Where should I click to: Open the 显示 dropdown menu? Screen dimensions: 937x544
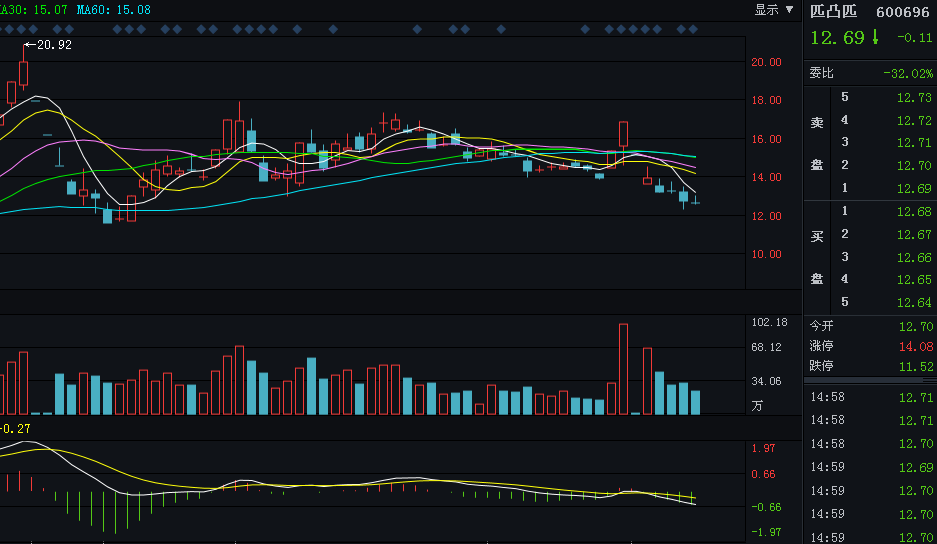coord(774,10)
